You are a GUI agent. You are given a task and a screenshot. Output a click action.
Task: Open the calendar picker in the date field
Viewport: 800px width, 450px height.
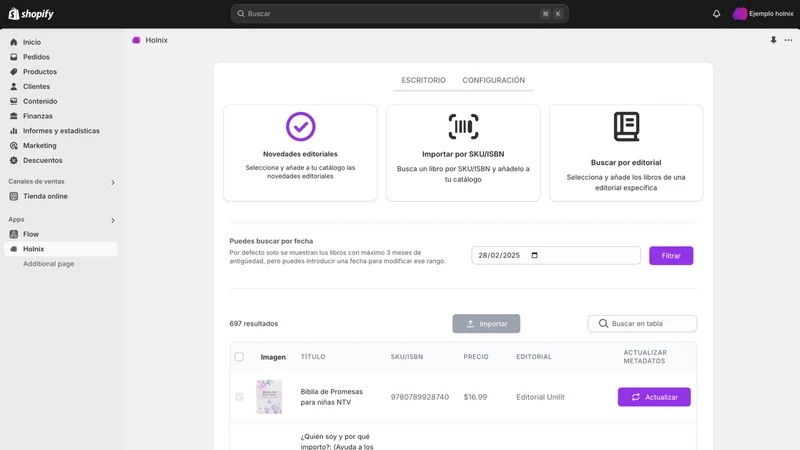pos(535,255)
